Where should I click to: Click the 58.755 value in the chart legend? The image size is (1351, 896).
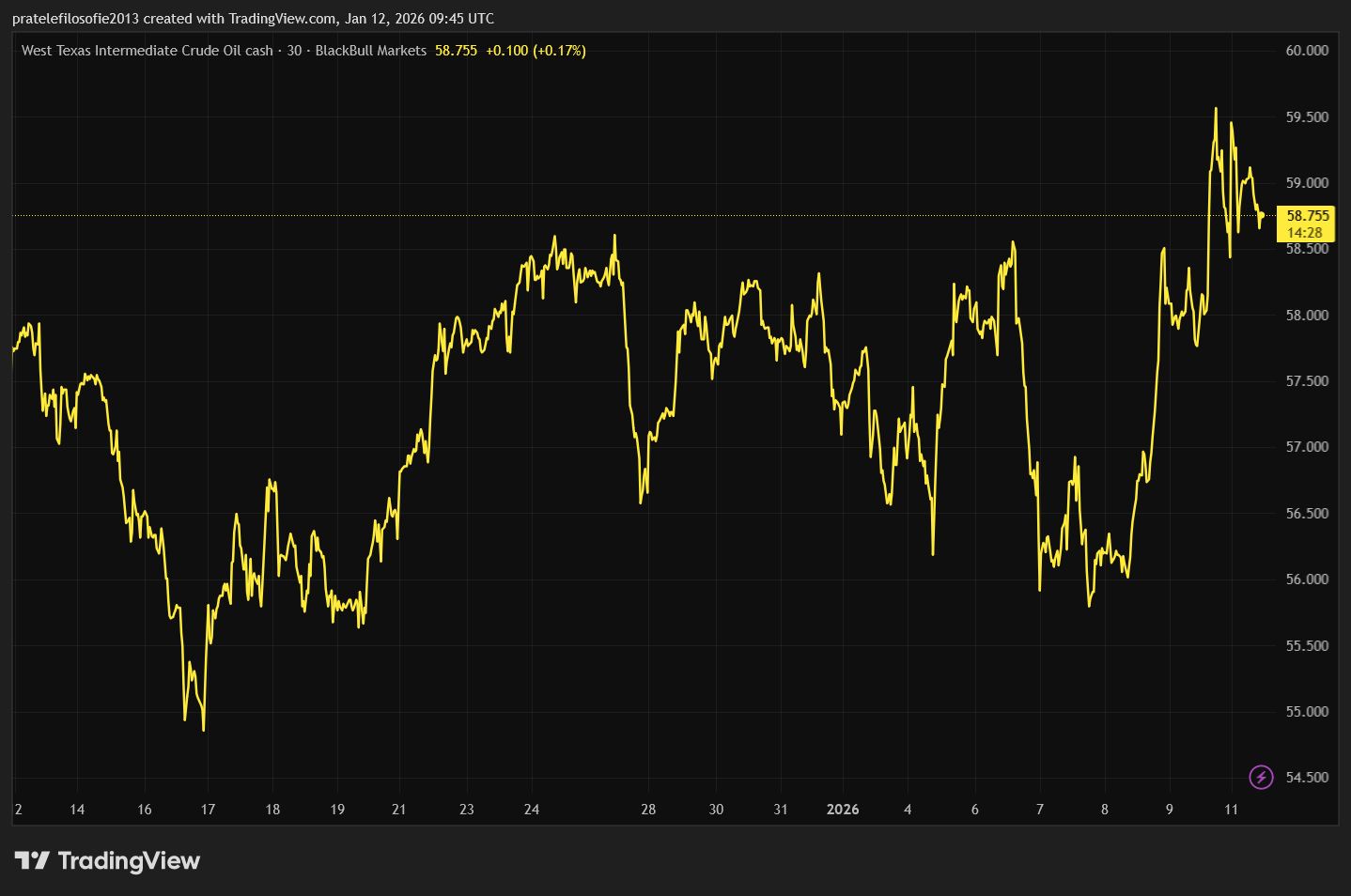click(456, 51)
